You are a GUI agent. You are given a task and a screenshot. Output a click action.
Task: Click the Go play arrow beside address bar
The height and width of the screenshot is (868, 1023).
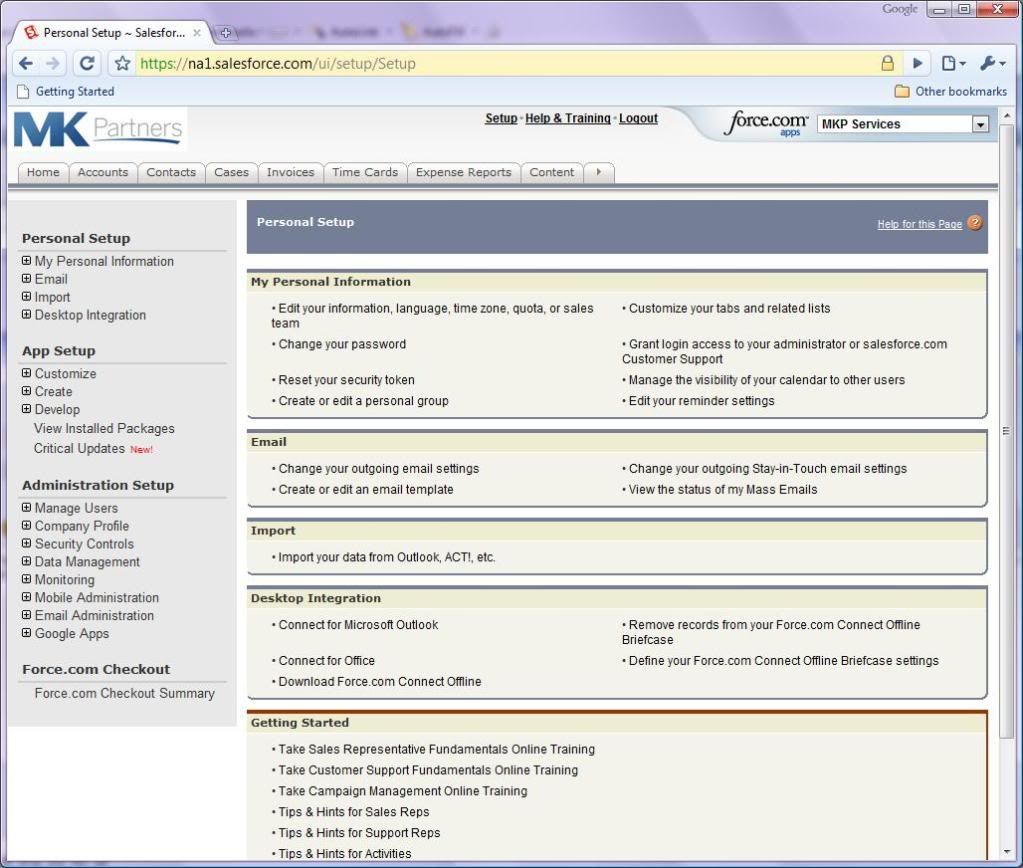pos(917,63)
